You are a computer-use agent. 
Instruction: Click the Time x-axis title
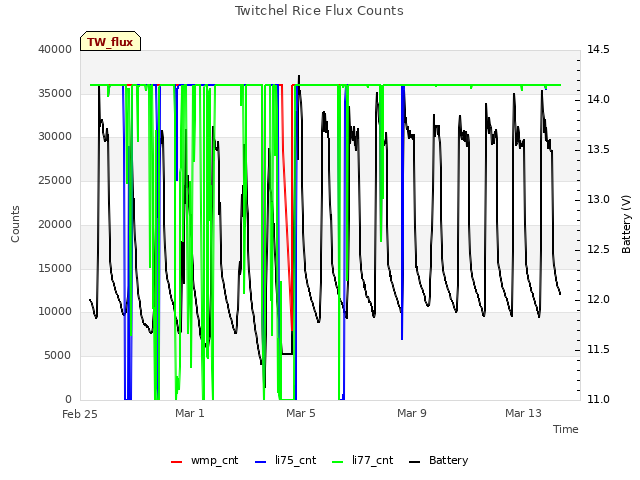coord(566,429)
